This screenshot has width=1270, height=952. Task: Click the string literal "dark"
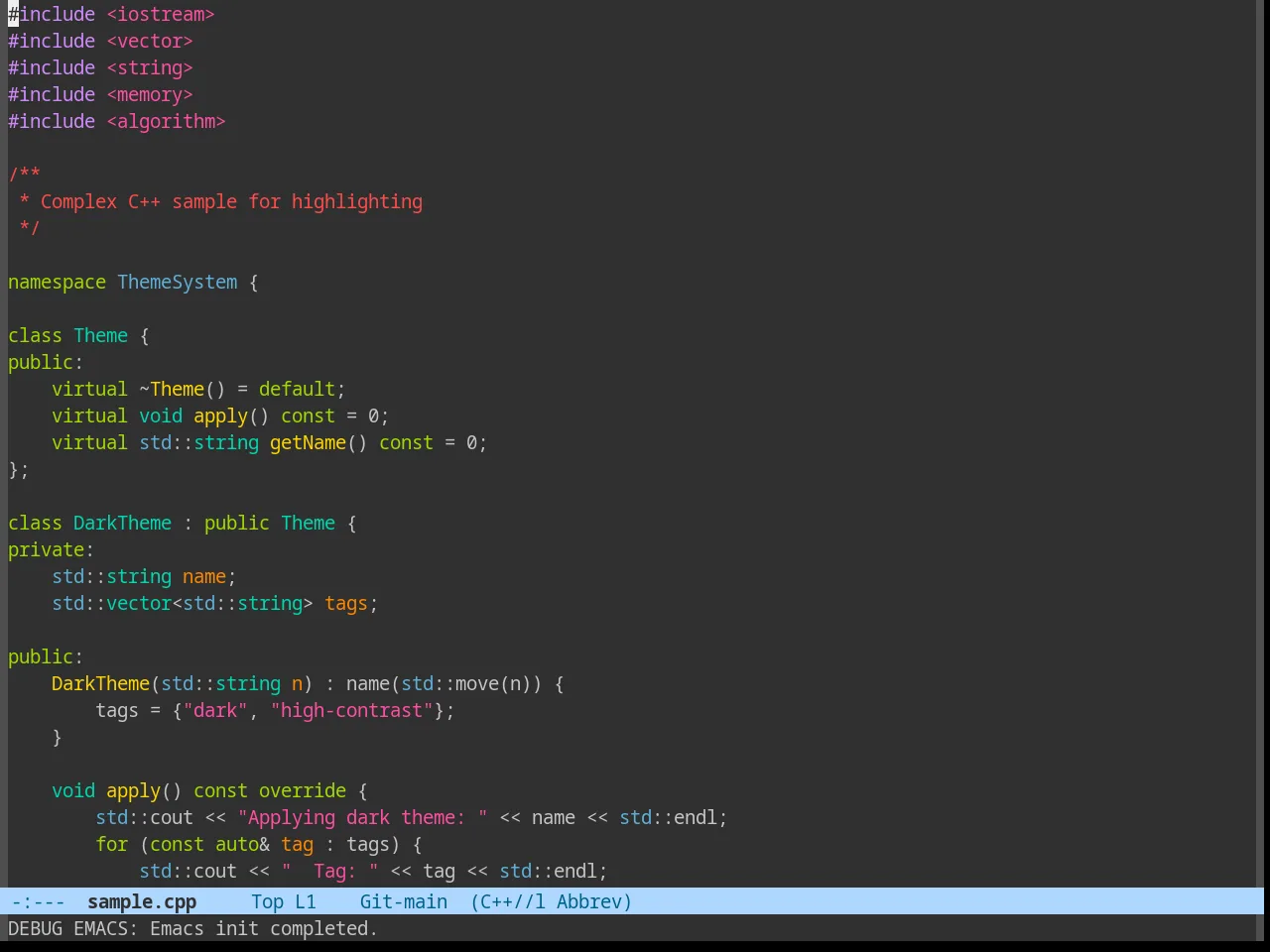coord(215,710)
